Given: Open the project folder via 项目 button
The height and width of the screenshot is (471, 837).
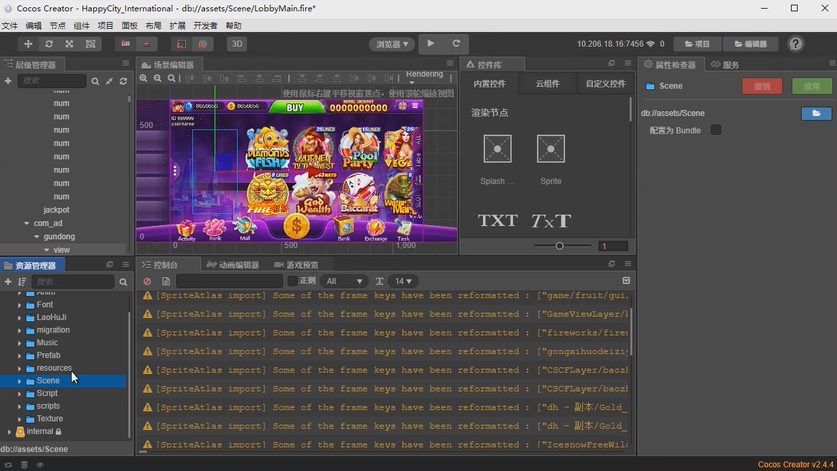Looking at the screenshot, I should point(697,44).
